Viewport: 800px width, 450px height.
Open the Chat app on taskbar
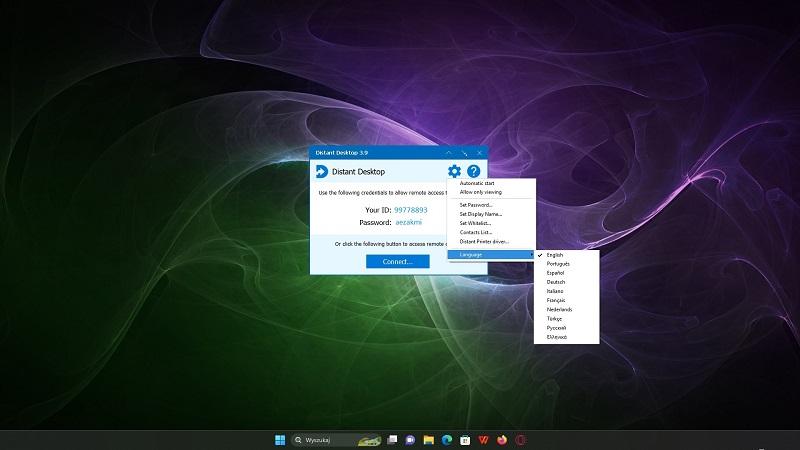point(410,440)
